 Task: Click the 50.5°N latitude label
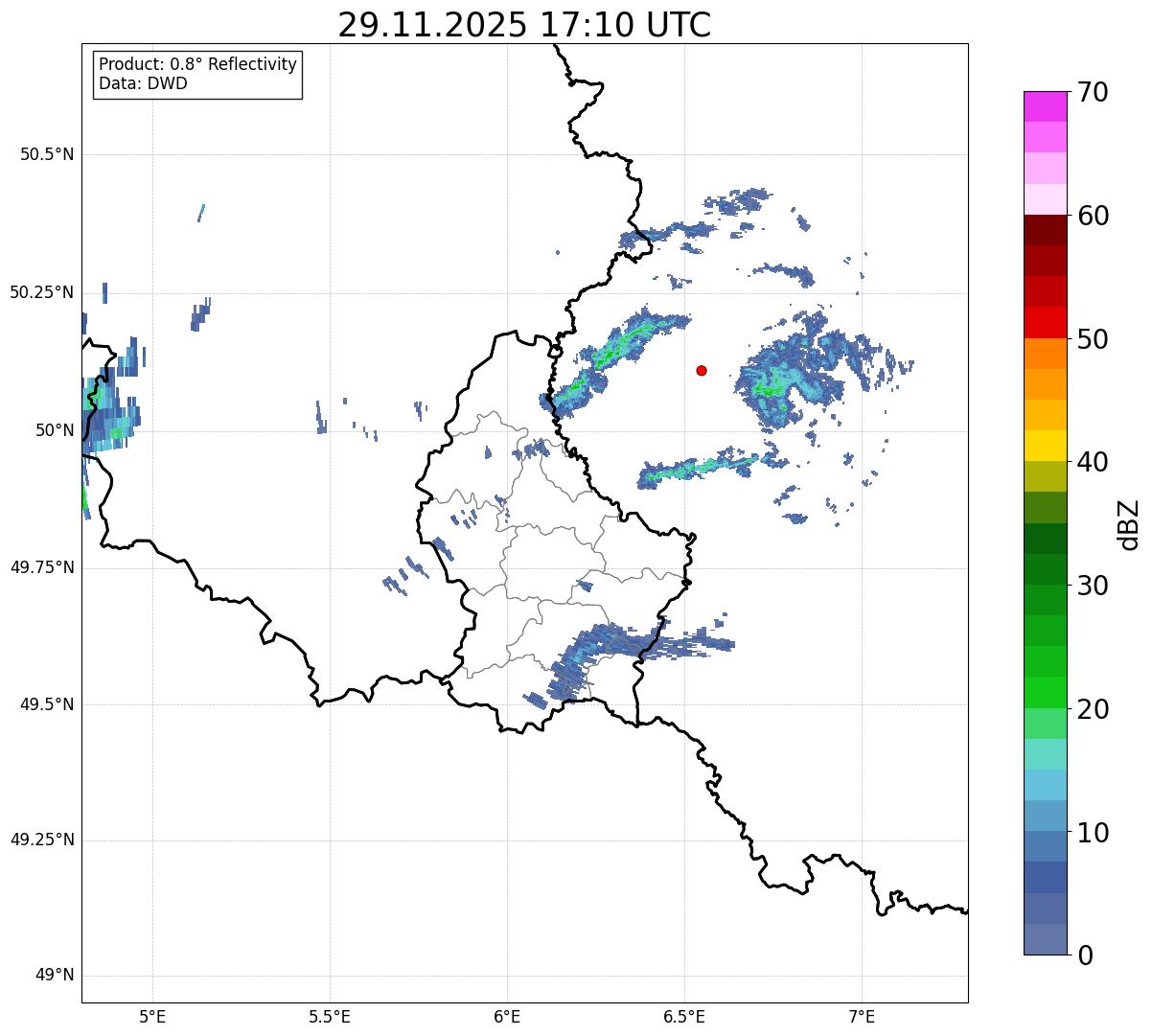[47, 154]
